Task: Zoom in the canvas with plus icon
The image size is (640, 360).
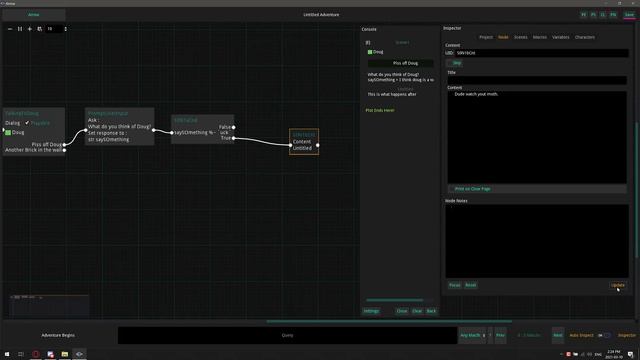Action: tap(29, 29)
